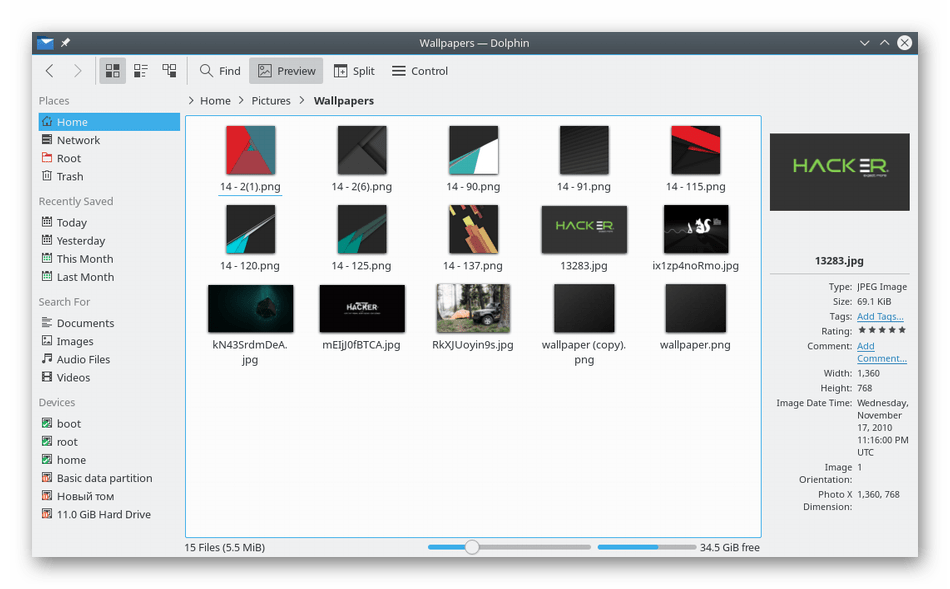Open the boot device
Image resolution: width=950 pixels, height=589 pixels.
click(x=109, y=424)
